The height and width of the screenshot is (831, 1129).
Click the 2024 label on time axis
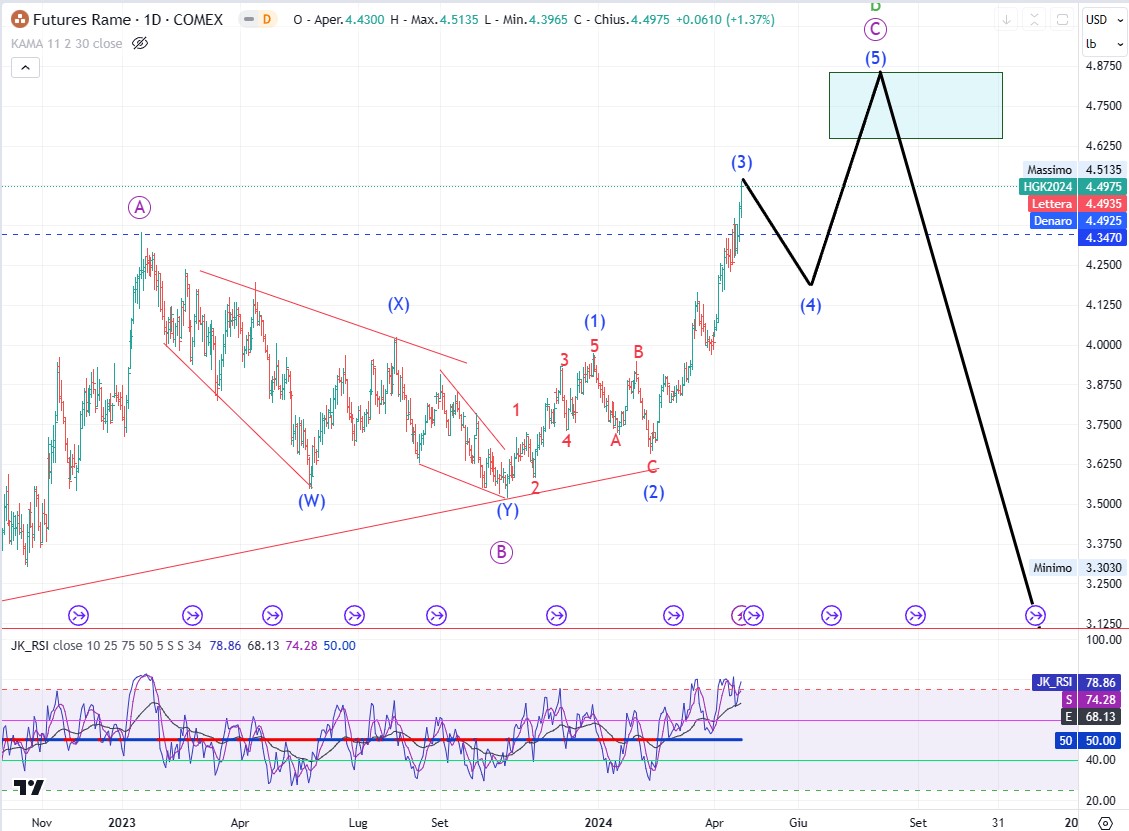tap(598, 822)
